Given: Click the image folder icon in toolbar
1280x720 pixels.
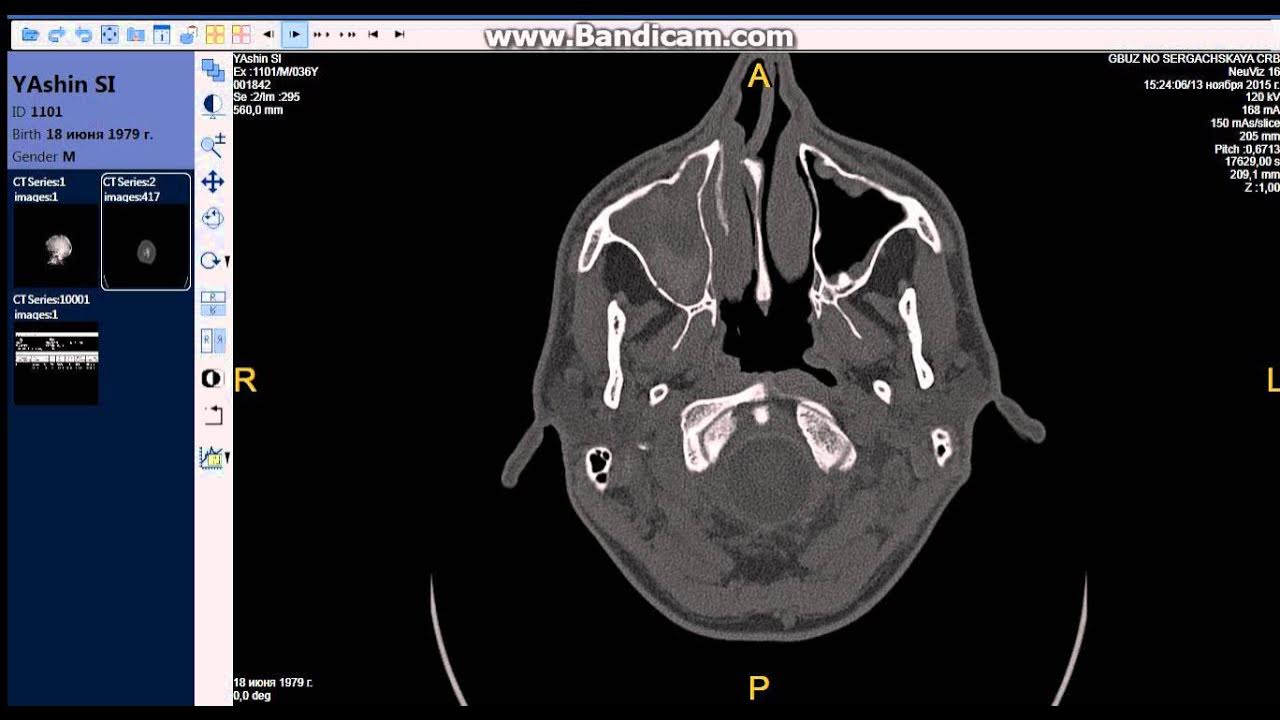Looking at the screenshot, I should pyautogui.click(x=135, y=35).
